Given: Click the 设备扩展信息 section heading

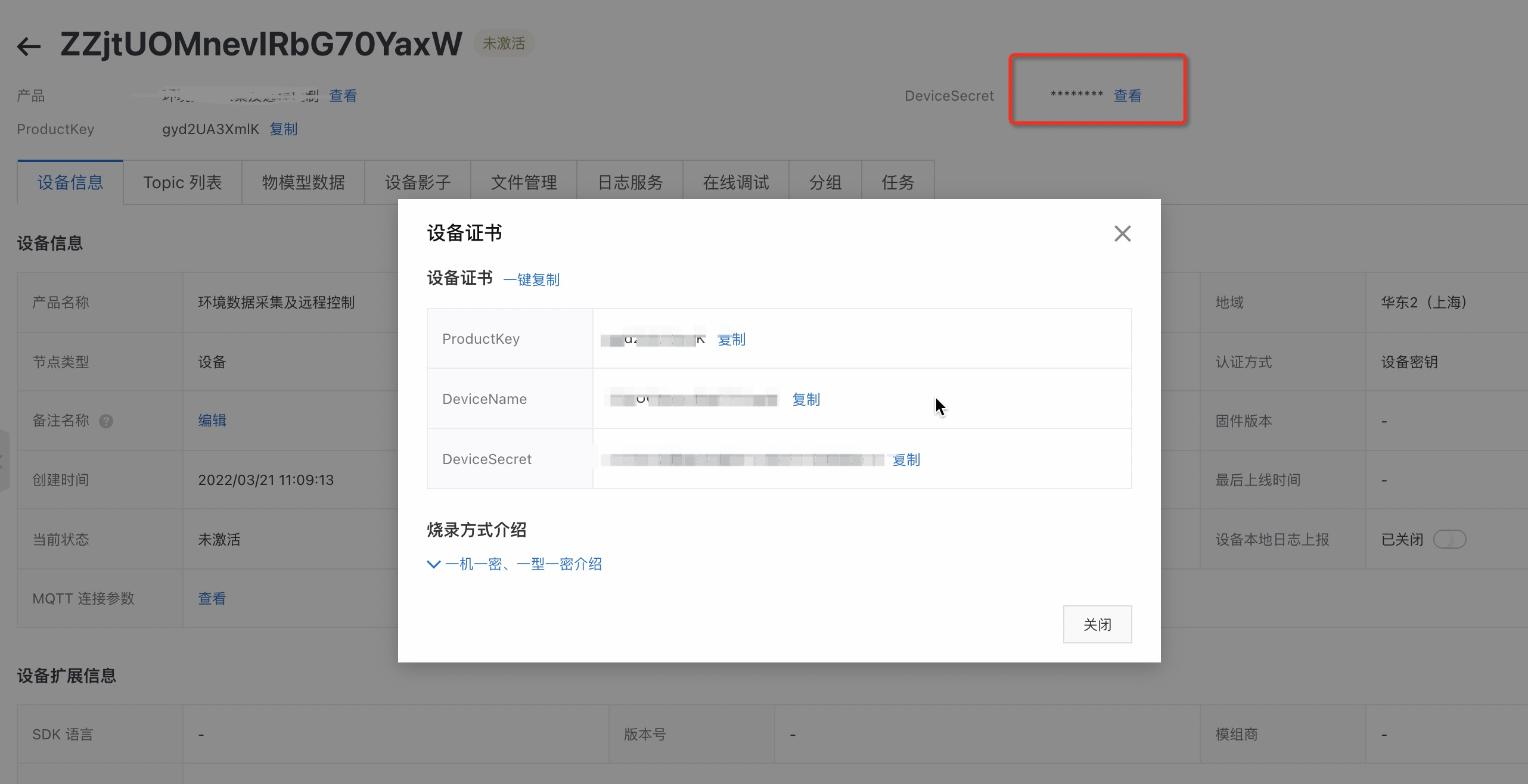Looking at the screenshot, I should [x=67, y=676].
